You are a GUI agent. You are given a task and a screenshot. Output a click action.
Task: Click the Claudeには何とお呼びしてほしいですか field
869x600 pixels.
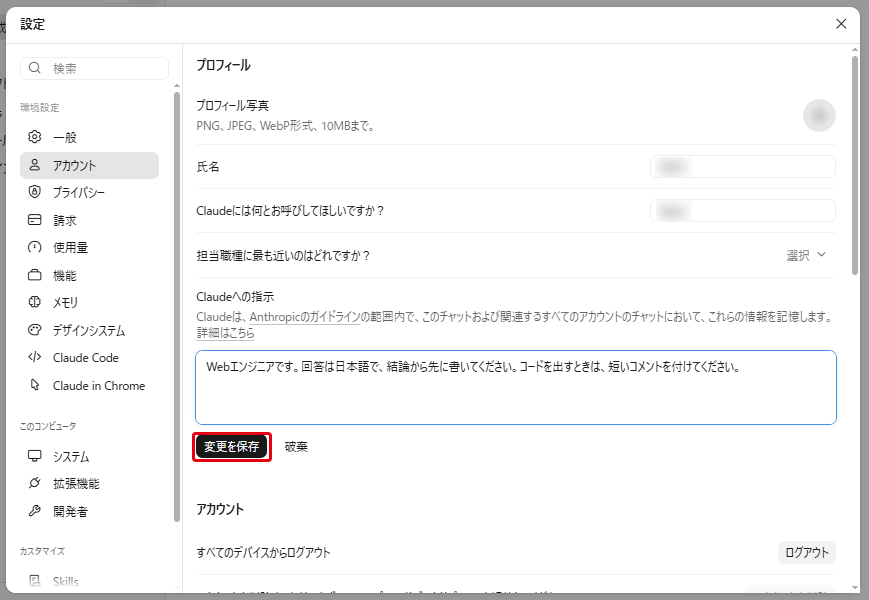coord(743,211)
